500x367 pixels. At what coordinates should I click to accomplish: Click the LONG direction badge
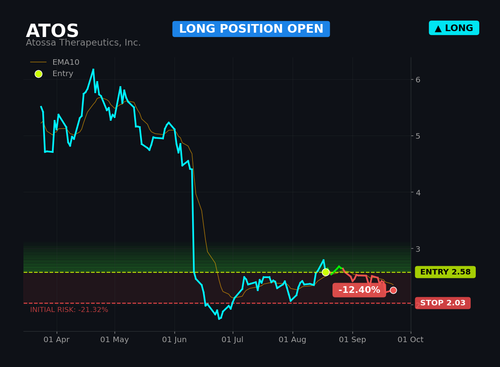click(454, 28)
